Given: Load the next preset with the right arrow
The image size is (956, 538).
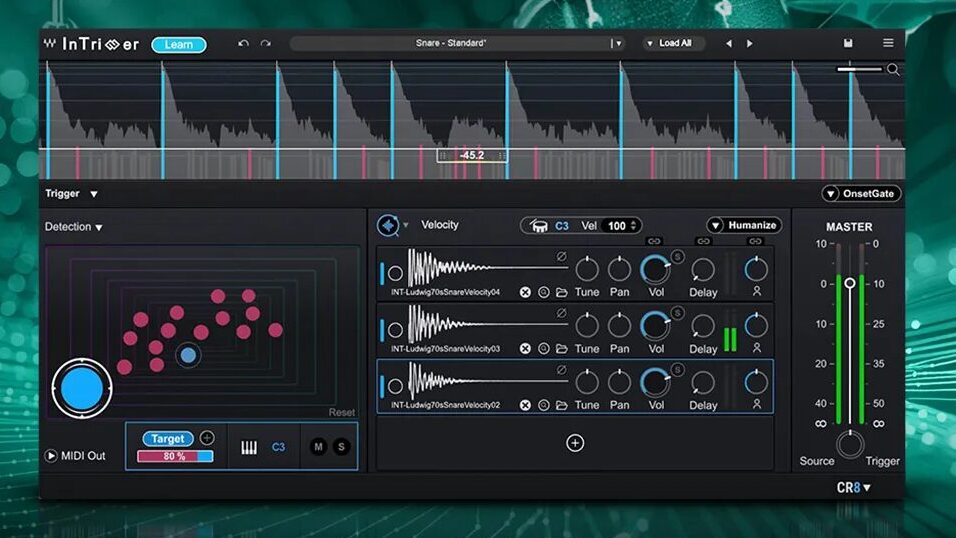Looking at the screenshot, I should (749, 44).
